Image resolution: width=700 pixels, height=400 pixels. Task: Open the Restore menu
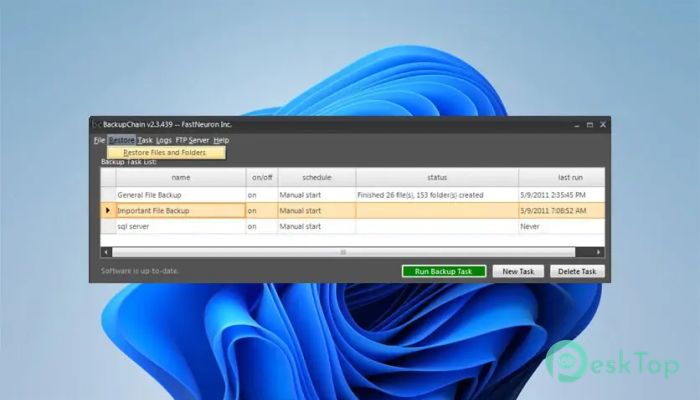pyautogui.click(x=121, y=140)
